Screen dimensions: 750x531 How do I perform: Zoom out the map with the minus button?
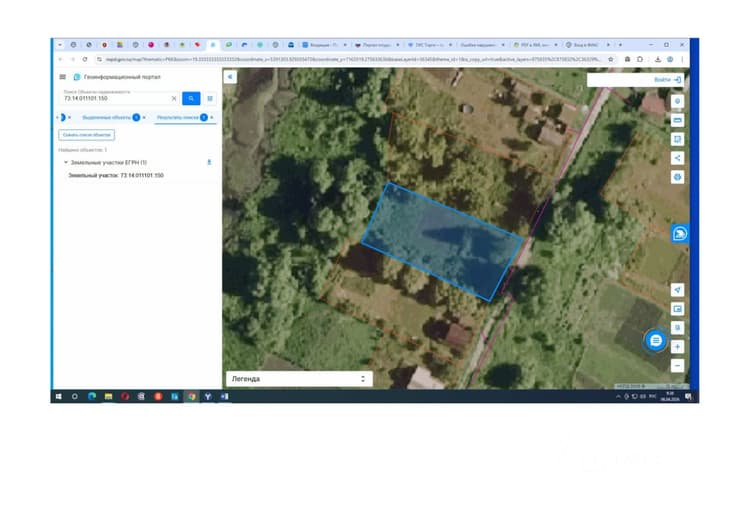[x=677, y=365]
